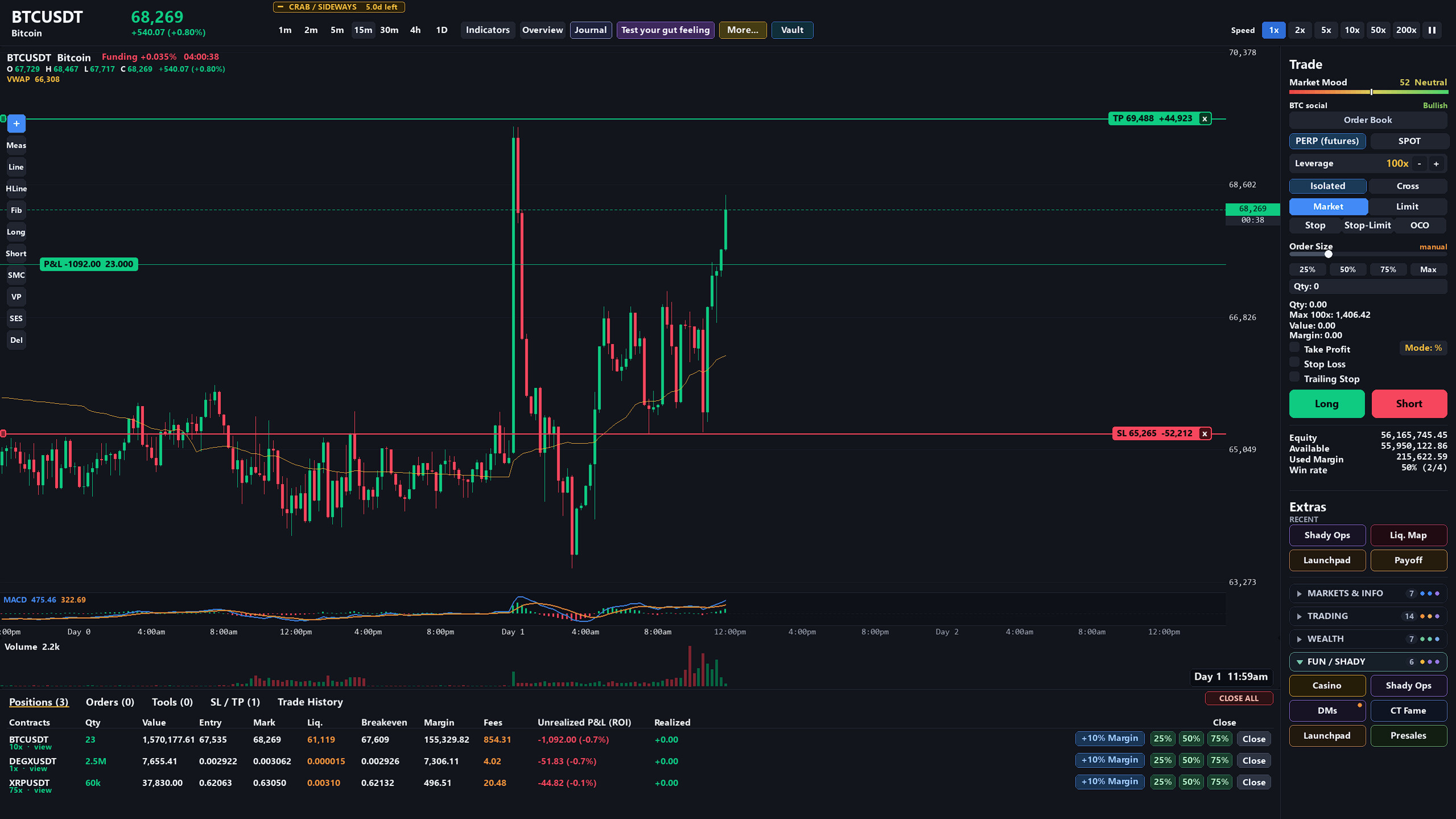Select Market order type

(x=1328, y=206)
